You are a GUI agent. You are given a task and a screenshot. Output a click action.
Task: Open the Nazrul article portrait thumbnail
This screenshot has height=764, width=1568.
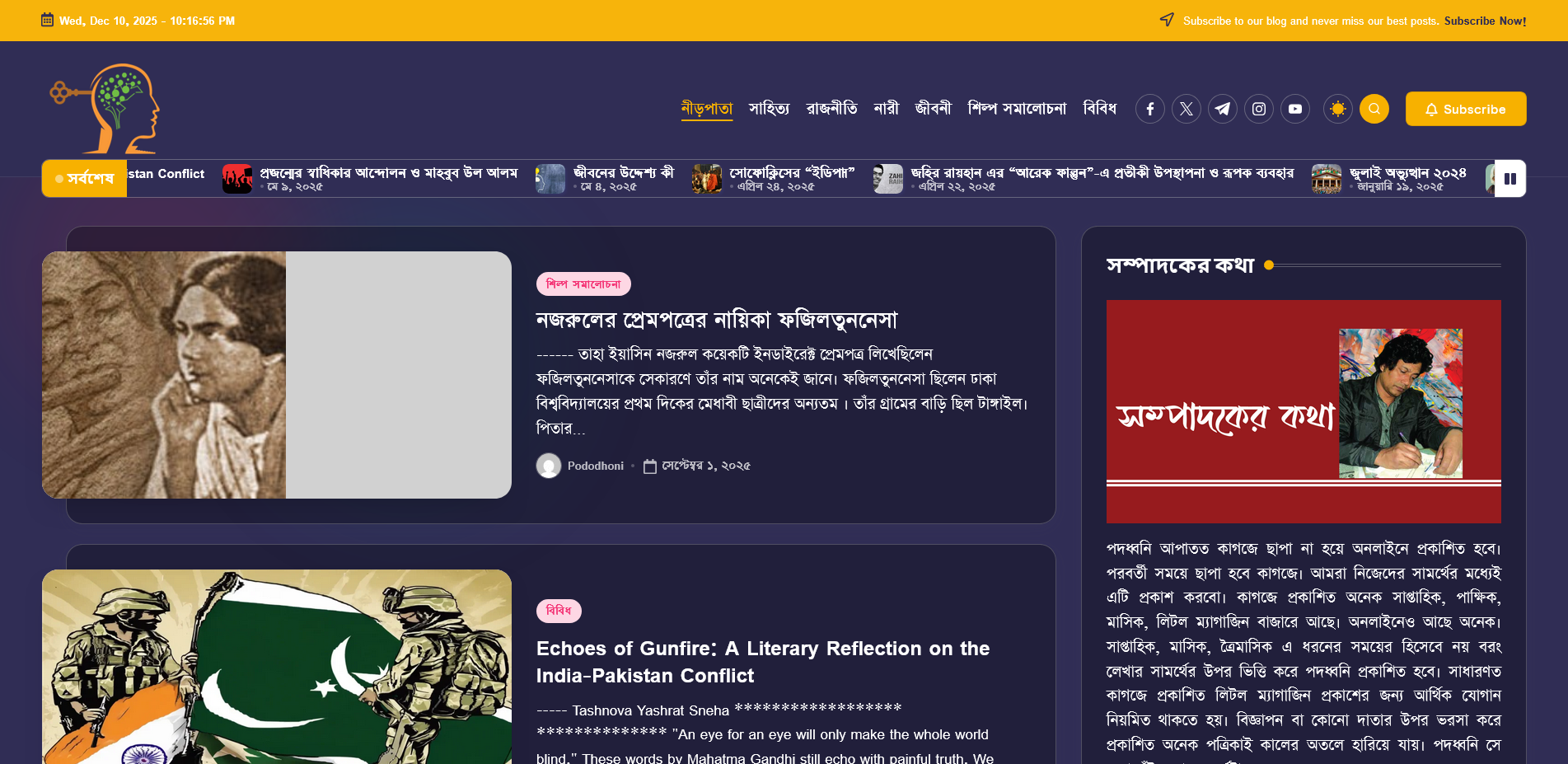(x=277, y=375)
